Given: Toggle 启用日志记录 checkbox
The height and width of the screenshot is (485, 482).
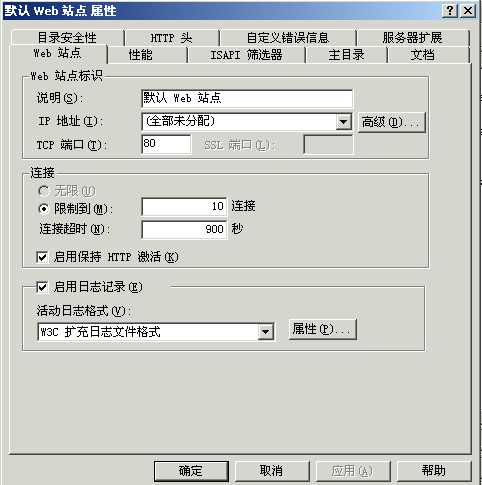Looking at the screenshot, I should click(x=42, y=287).
